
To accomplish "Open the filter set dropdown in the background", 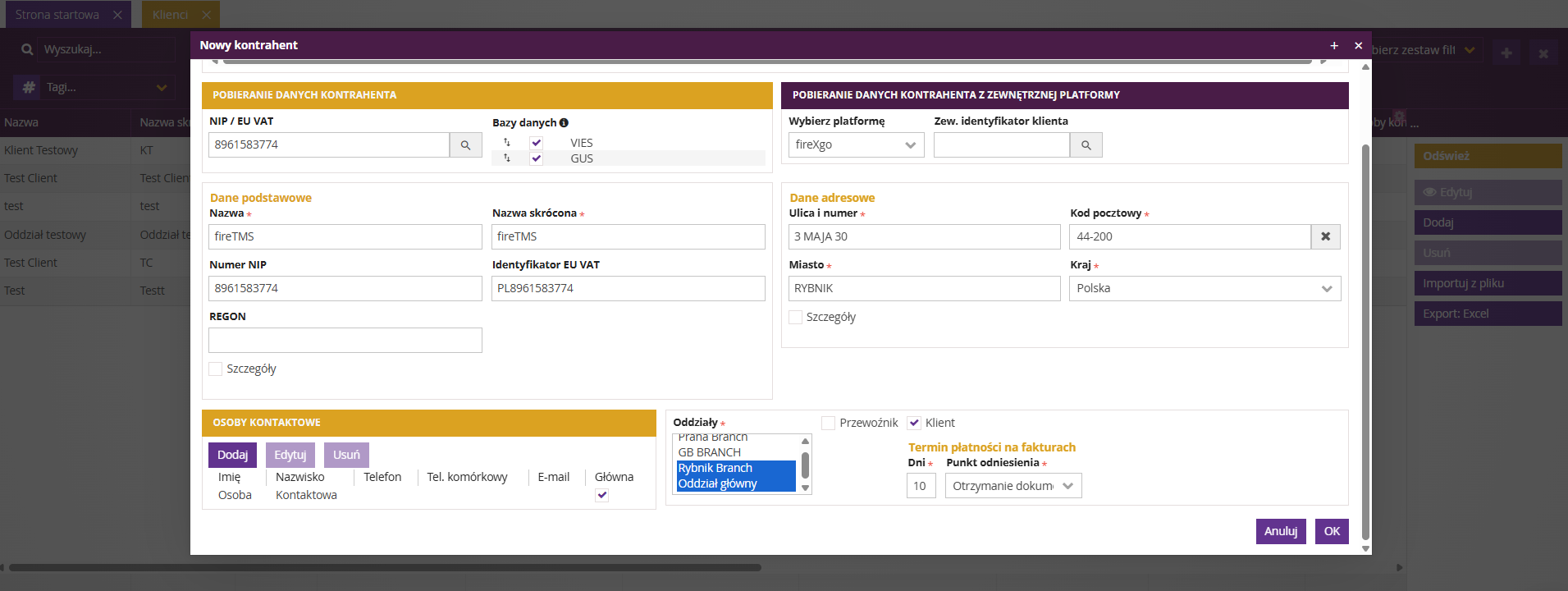I will coord(1470,50).
